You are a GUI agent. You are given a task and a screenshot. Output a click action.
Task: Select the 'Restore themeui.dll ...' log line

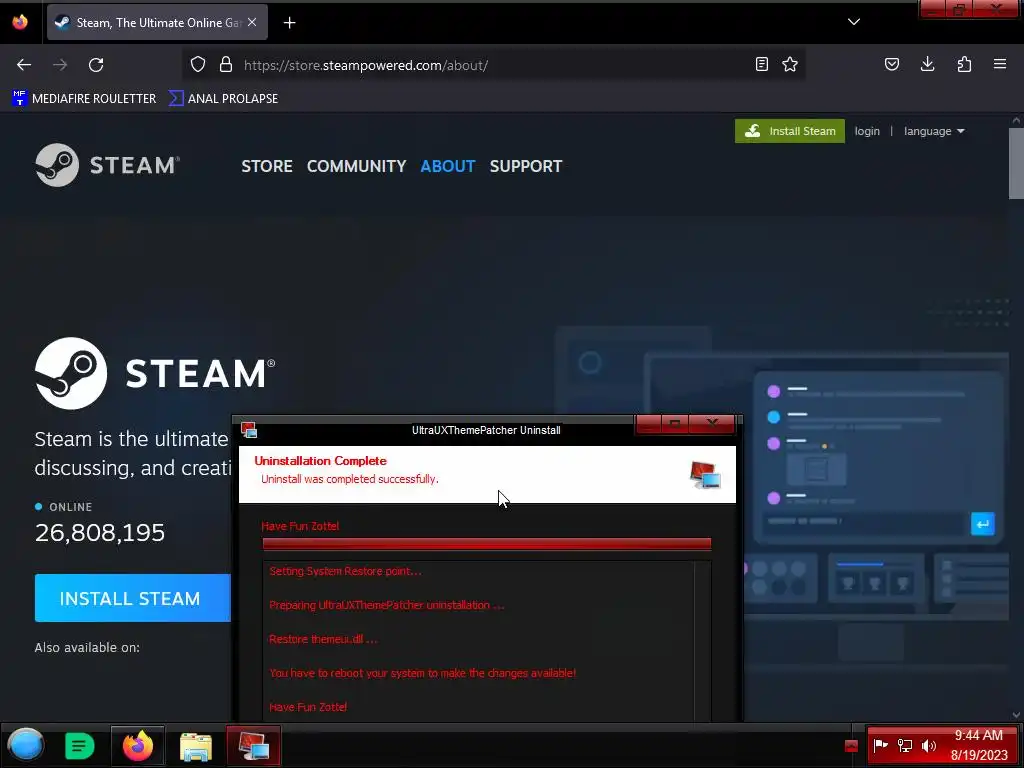click(x=323, y=639)
